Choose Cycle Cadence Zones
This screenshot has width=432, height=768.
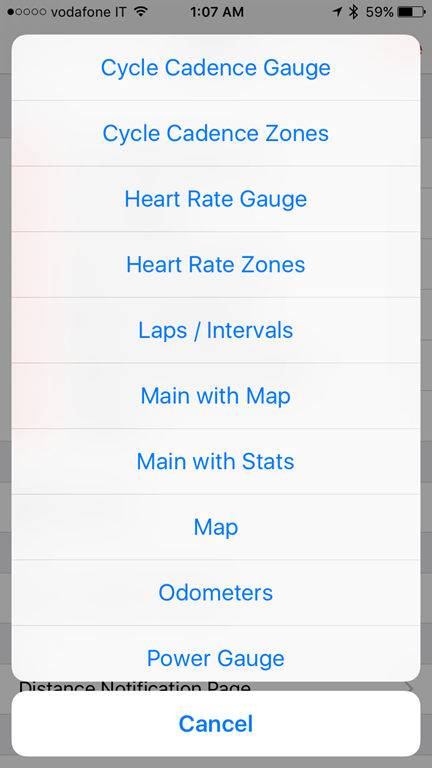click(x=216, y=133)
